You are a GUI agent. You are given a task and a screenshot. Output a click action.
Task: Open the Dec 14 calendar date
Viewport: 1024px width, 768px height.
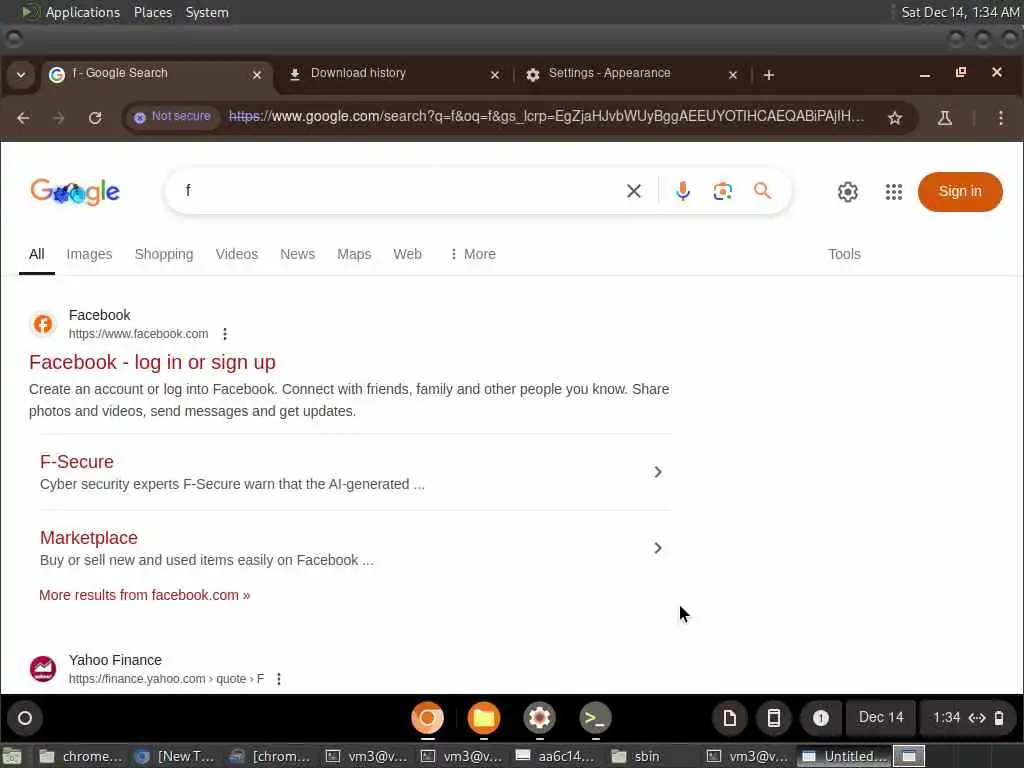coord(881,718)
